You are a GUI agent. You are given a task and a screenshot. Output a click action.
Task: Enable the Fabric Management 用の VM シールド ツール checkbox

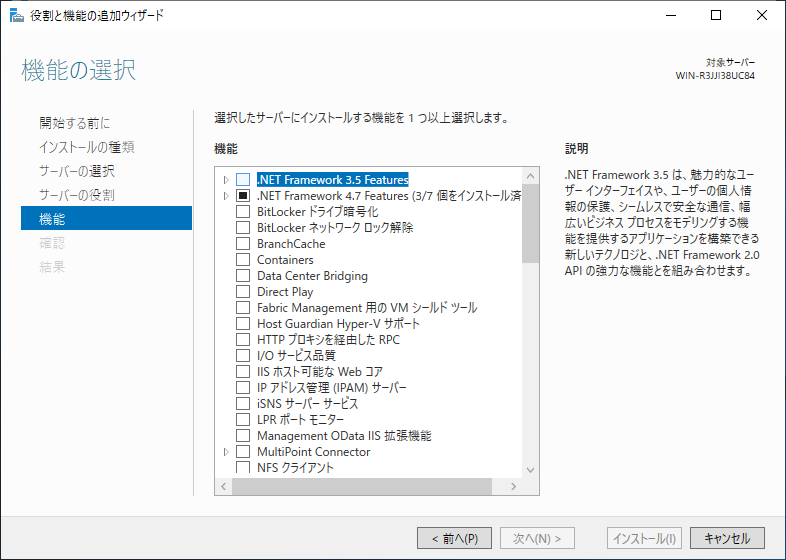pos(243,308)
